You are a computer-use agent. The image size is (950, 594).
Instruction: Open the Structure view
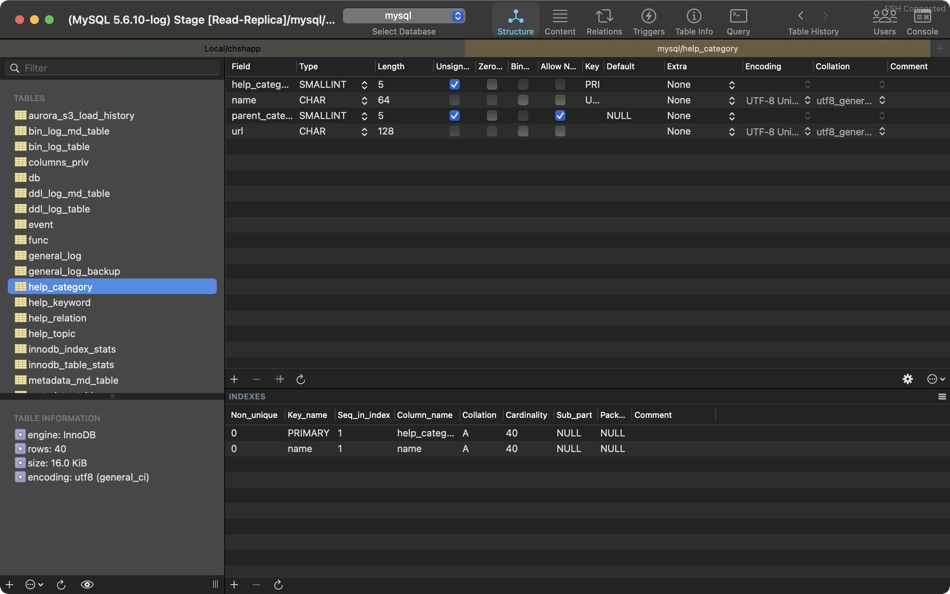pyautogui.click(x=516, y=22)
